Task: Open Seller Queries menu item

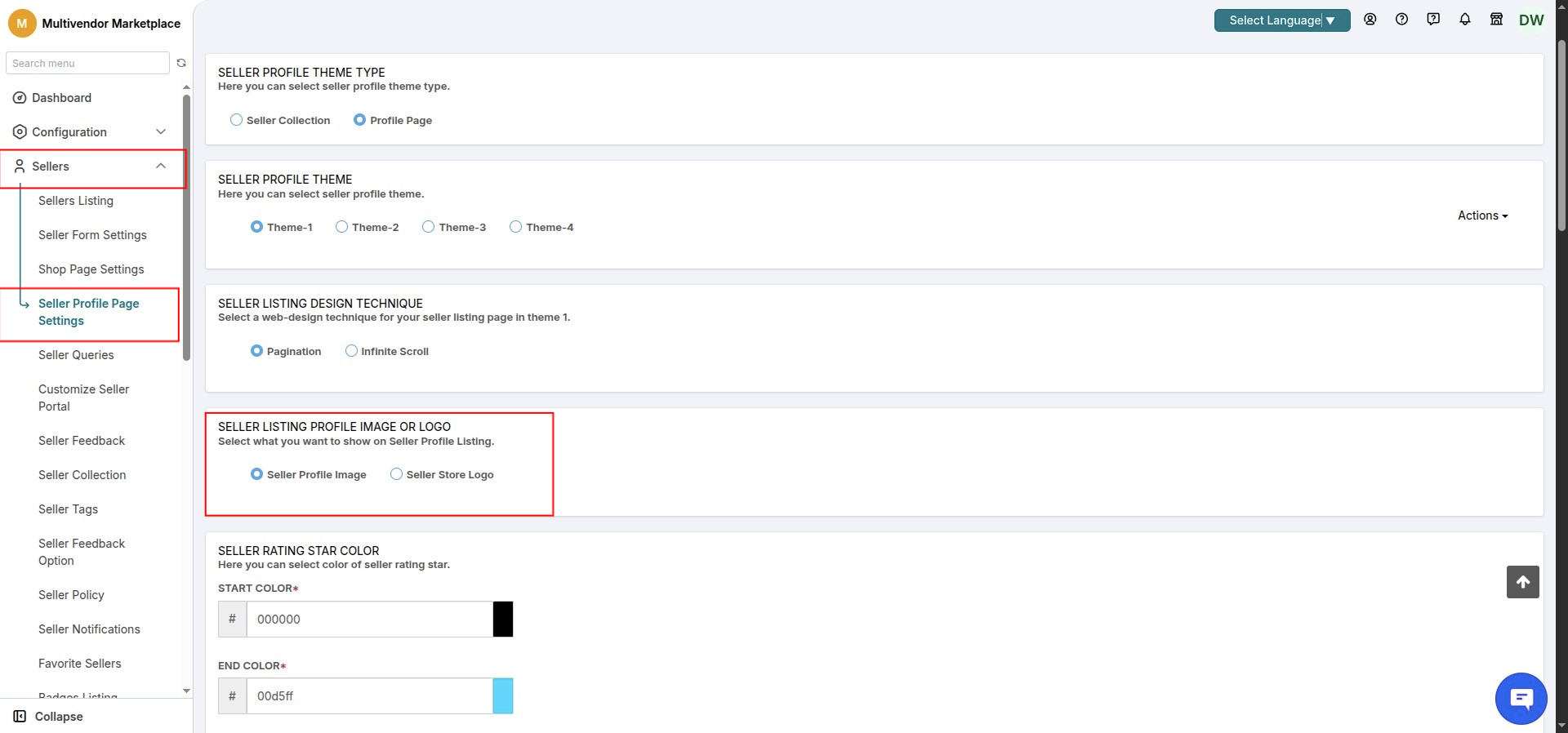Action: pos(76,355)
